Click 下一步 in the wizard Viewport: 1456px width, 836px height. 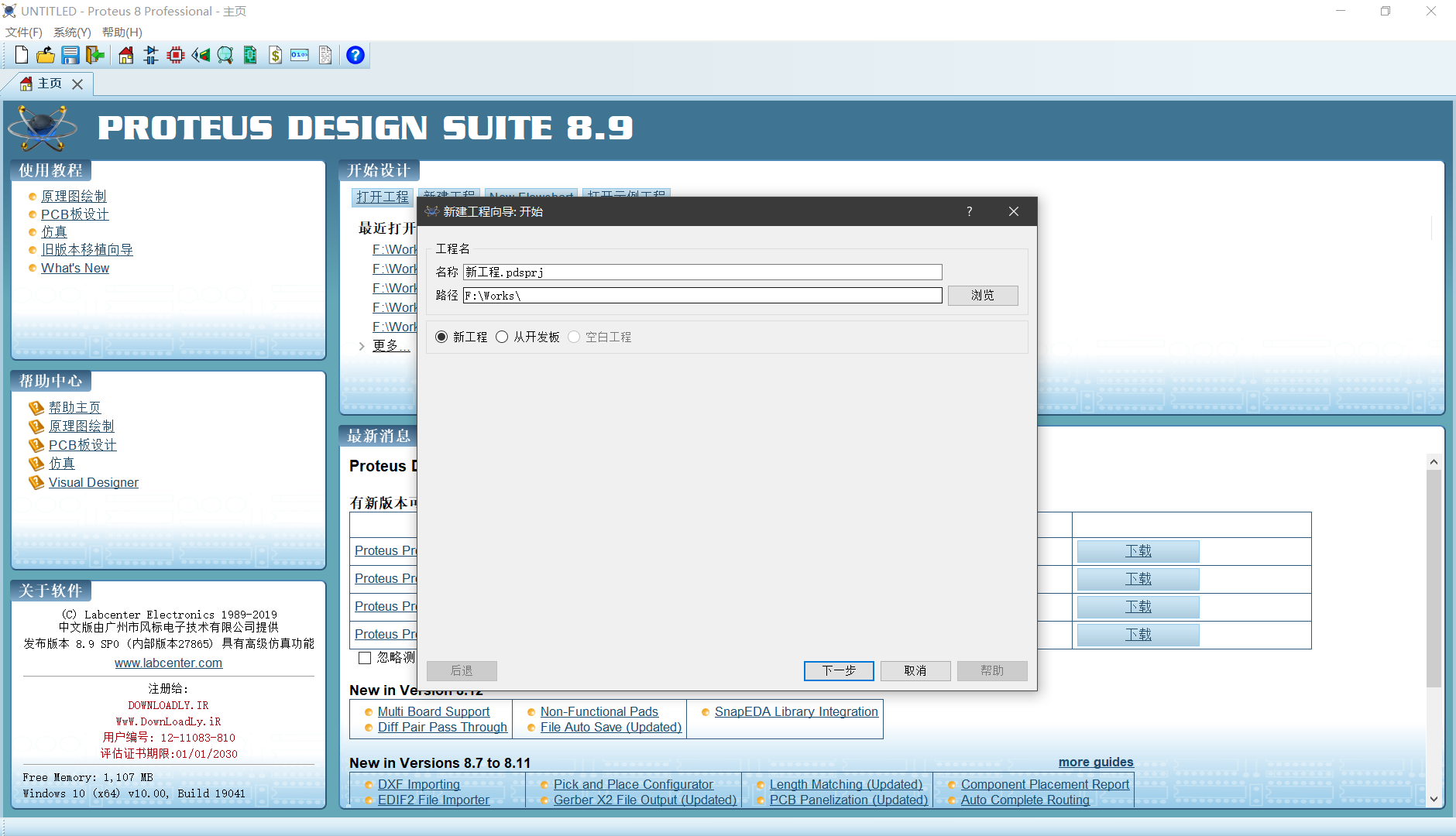pyautogui.click(x=839, y=670)
